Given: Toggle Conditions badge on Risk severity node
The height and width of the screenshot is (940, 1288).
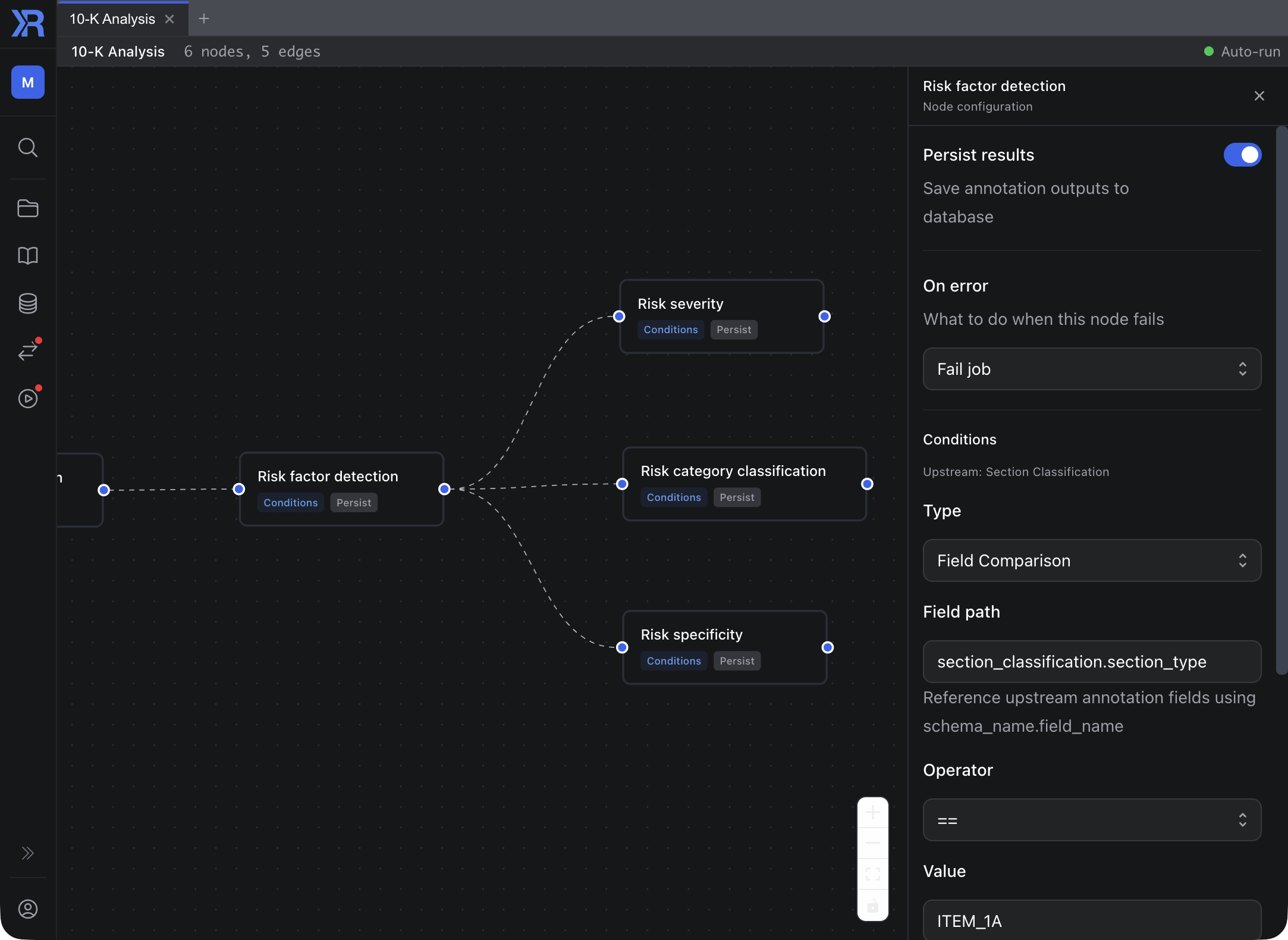Looking at the screenshot, I should coord(670,329).
